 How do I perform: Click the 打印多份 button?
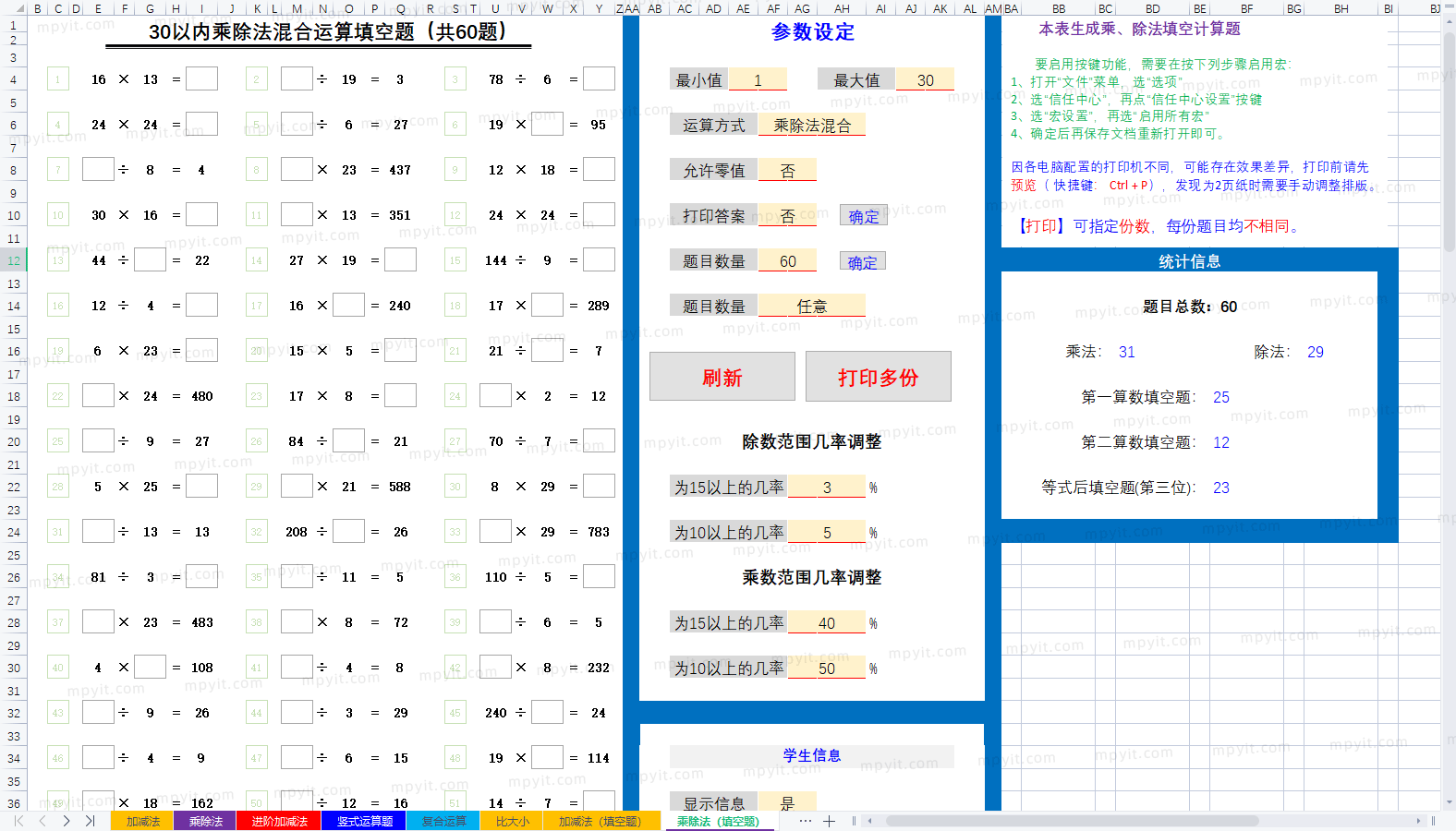coord(879,377)
